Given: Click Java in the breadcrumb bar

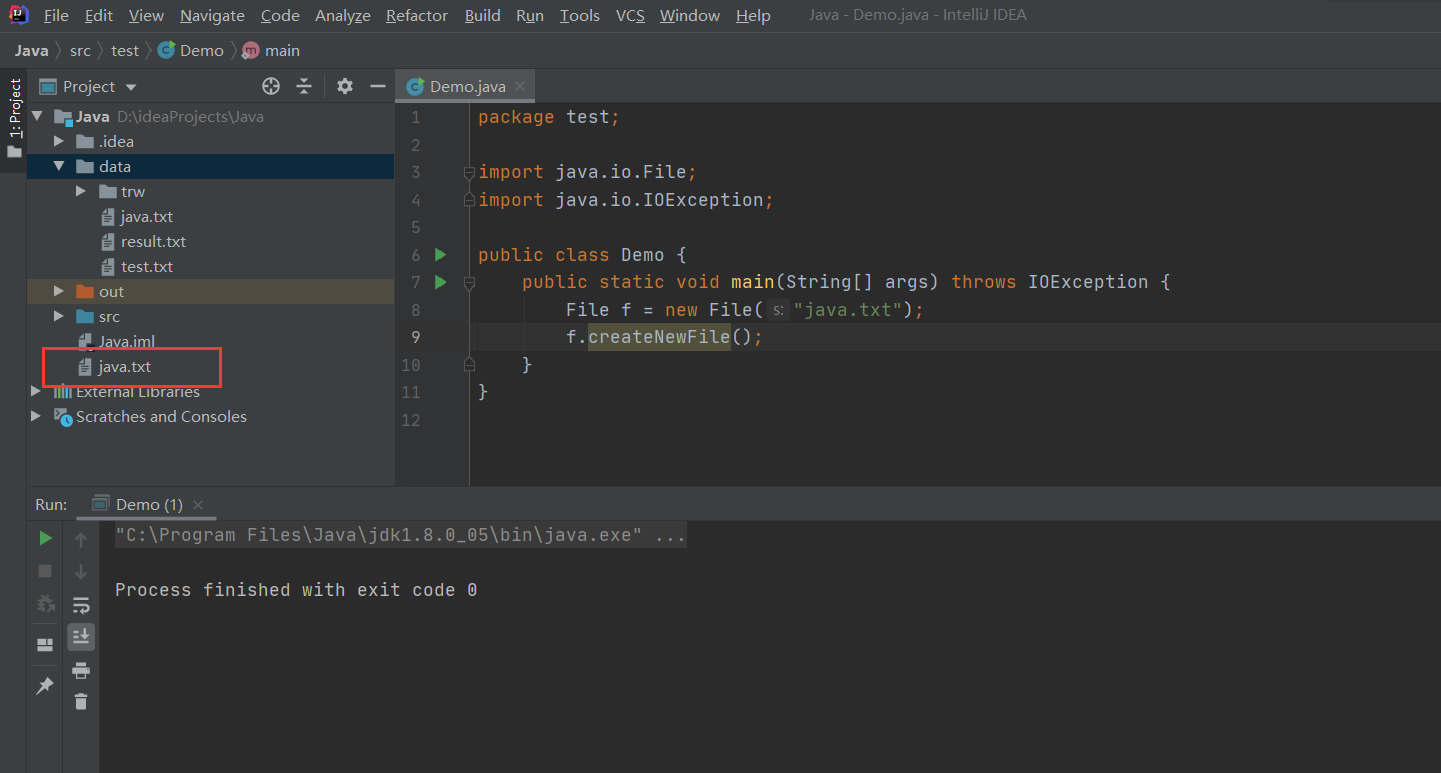Looking at the screenshot, I should point(32,50).
